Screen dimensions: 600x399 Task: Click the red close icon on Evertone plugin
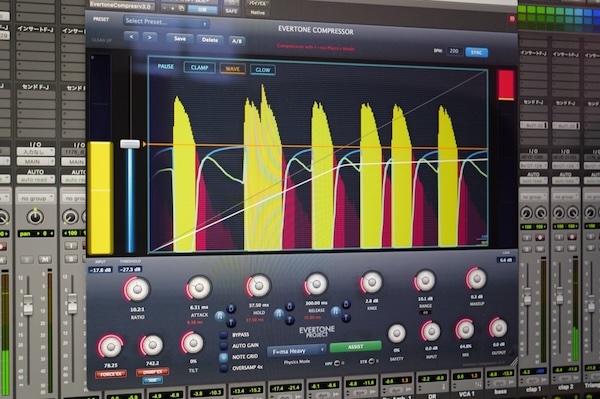[512, 18]
